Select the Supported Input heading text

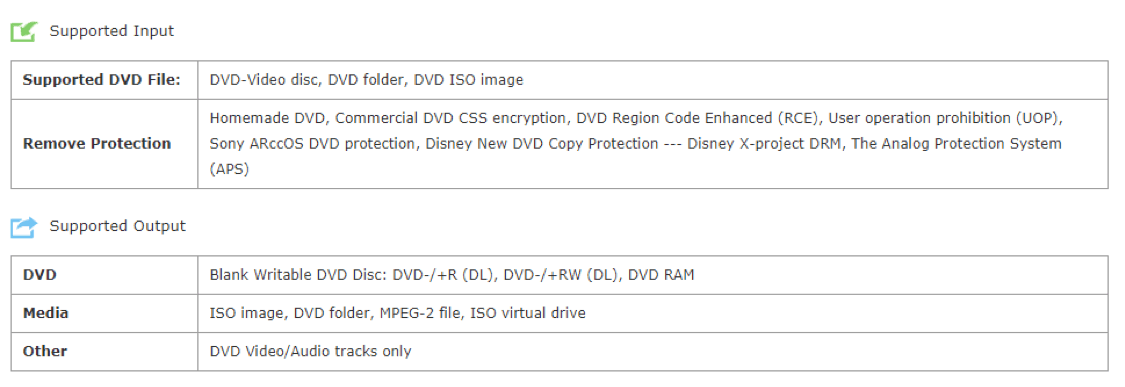[112, 31]
